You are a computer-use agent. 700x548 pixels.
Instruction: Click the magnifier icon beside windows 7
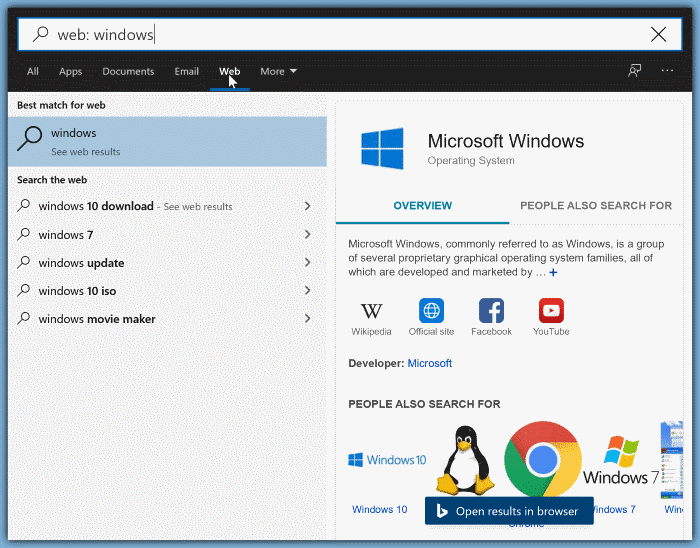coord(24,234)
